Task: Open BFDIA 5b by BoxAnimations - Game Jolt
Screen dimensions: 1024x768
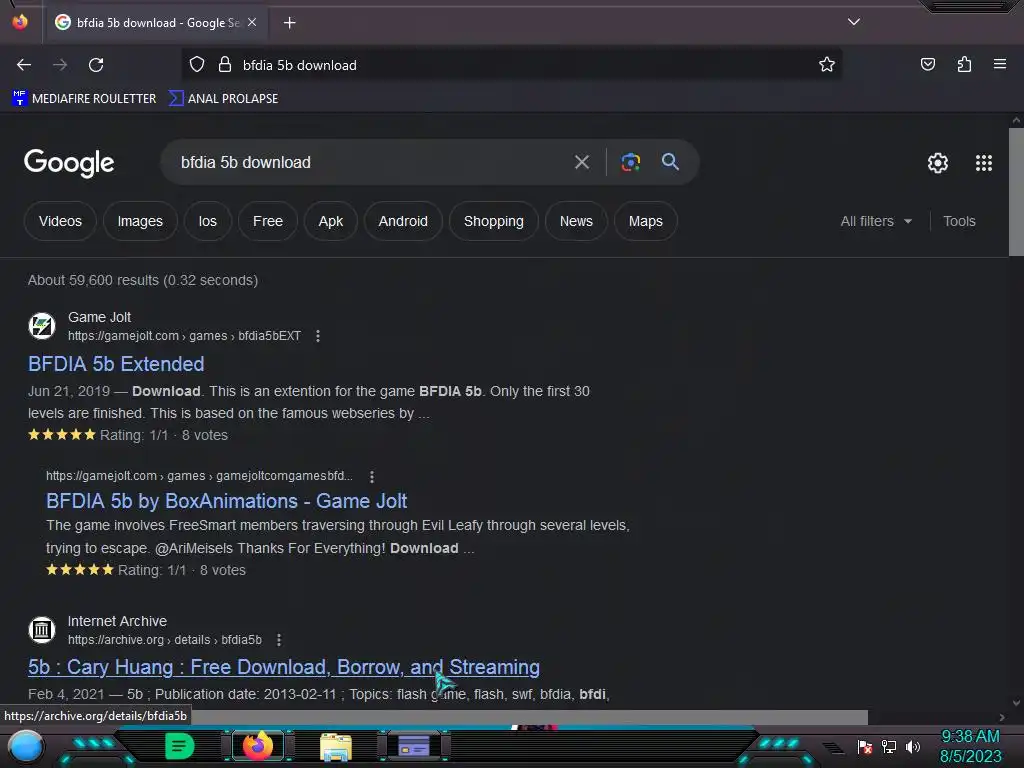Action: pos(227,501)
